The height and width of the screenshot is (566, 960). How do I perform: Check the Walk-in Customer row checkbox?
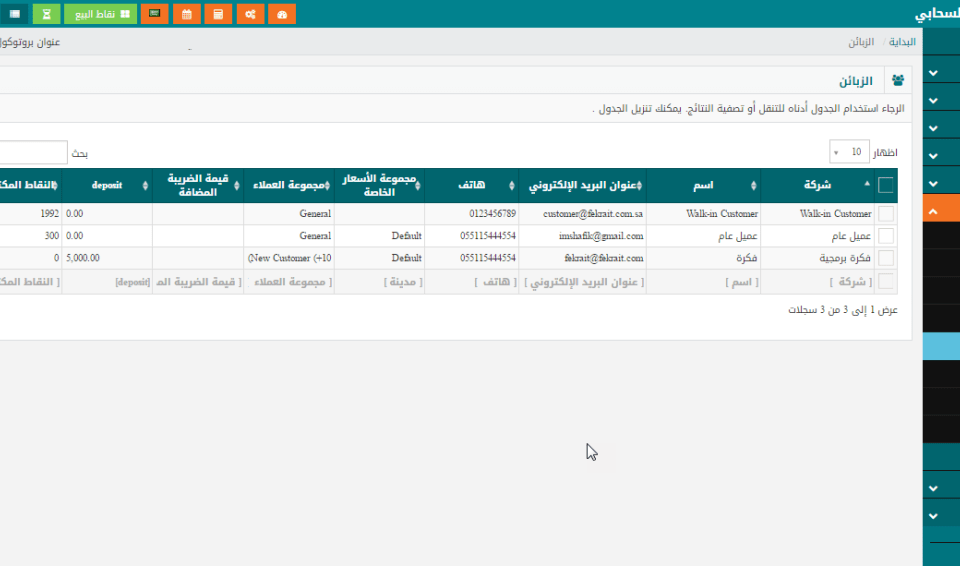point(886,214)
